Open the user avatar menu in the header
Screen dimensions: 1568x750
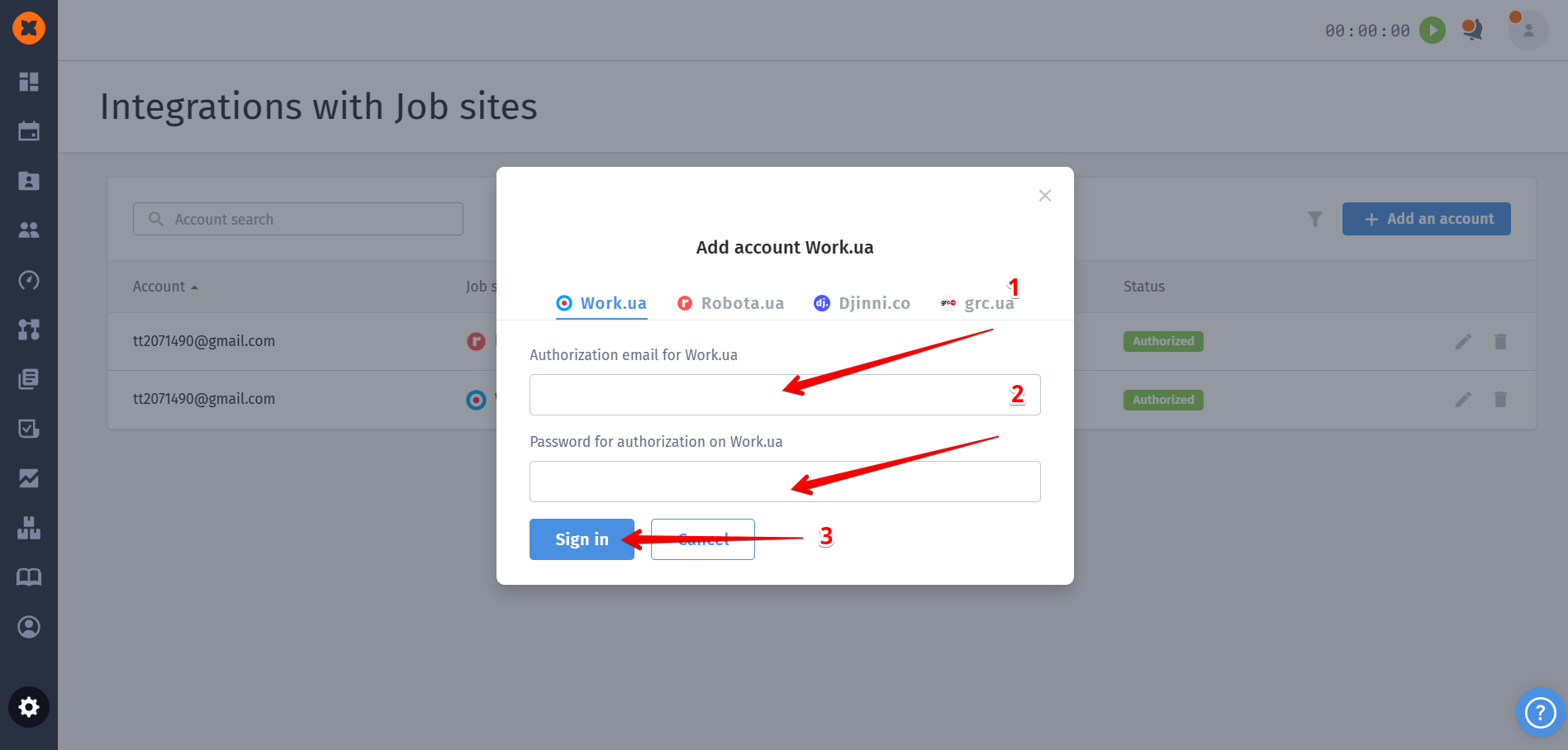coord(1528,31)
